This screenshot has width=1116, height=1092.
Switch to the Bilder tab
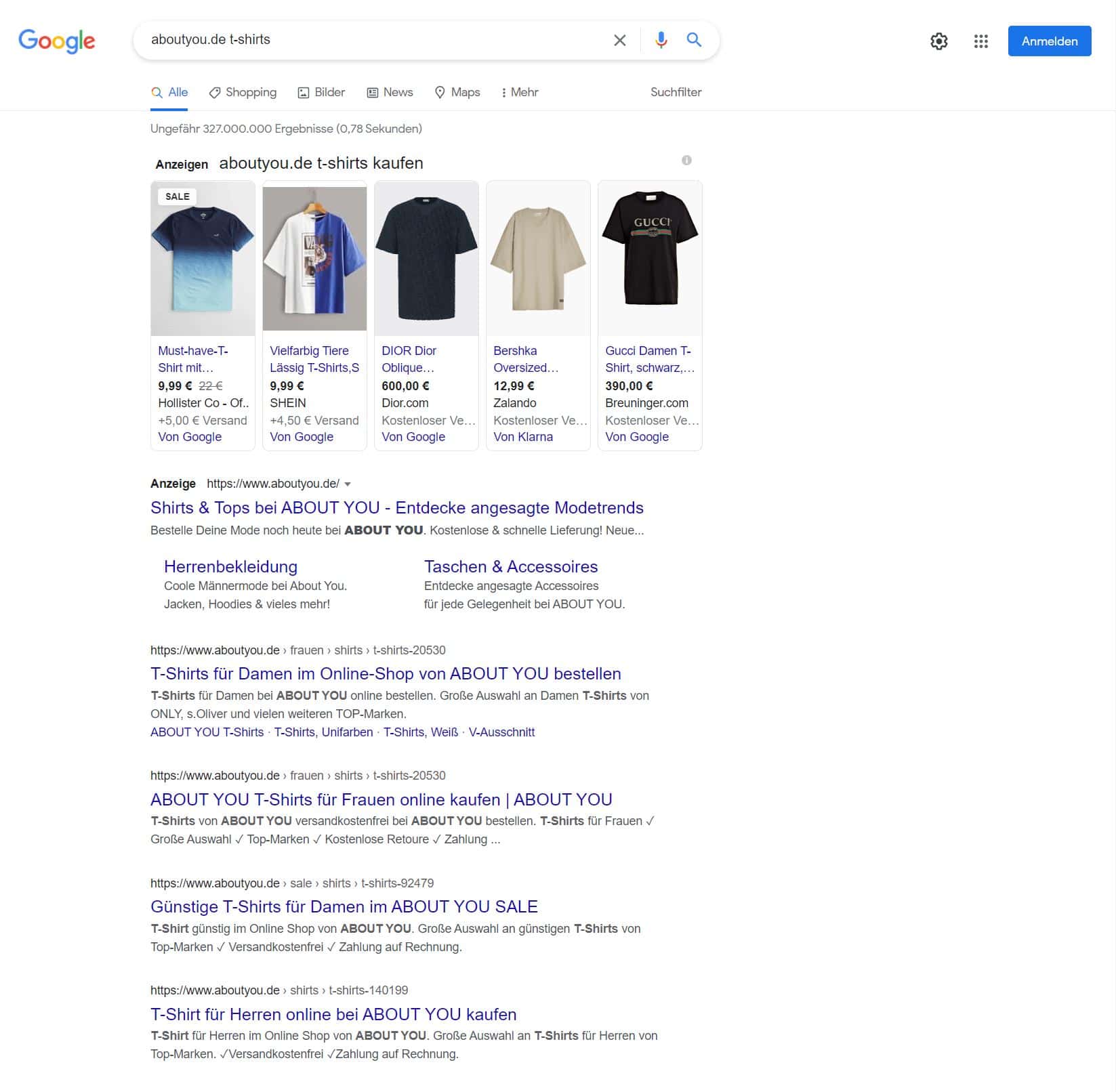click(321, 93)
